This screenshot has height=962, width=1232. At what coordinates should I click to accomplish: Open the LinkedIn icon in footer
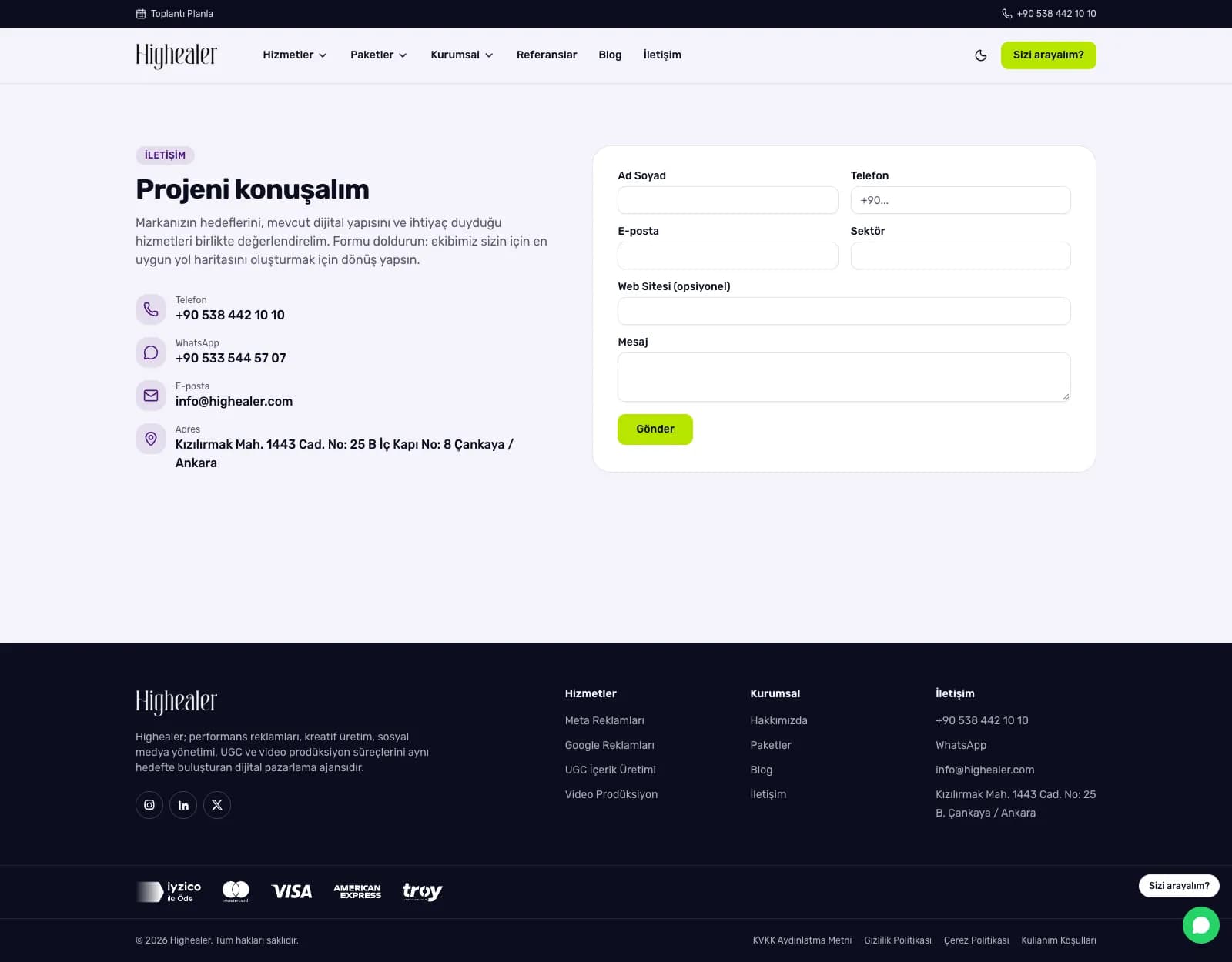183,805
